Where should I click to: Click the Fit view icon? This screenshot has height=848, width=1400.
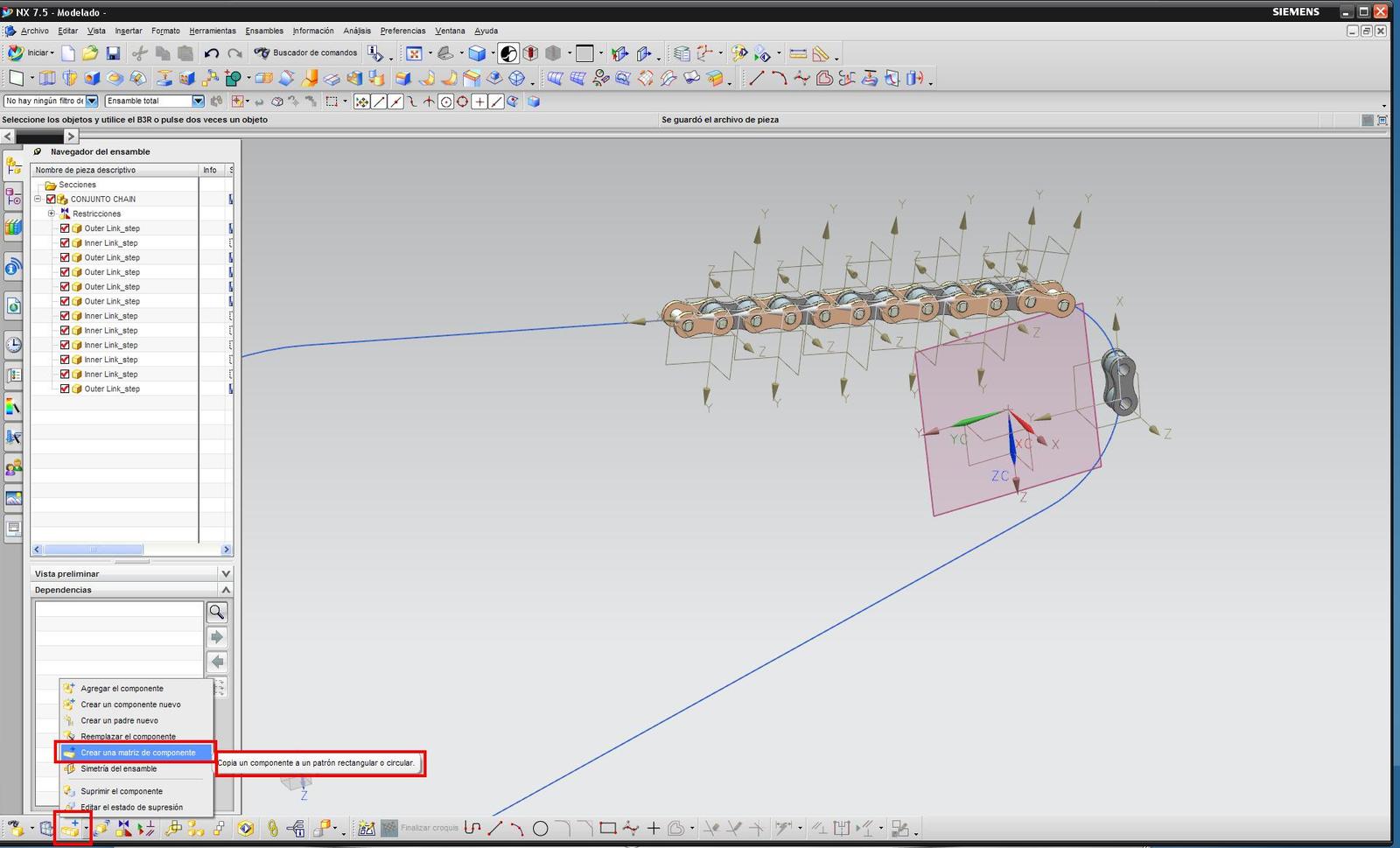tap(414, 53)
